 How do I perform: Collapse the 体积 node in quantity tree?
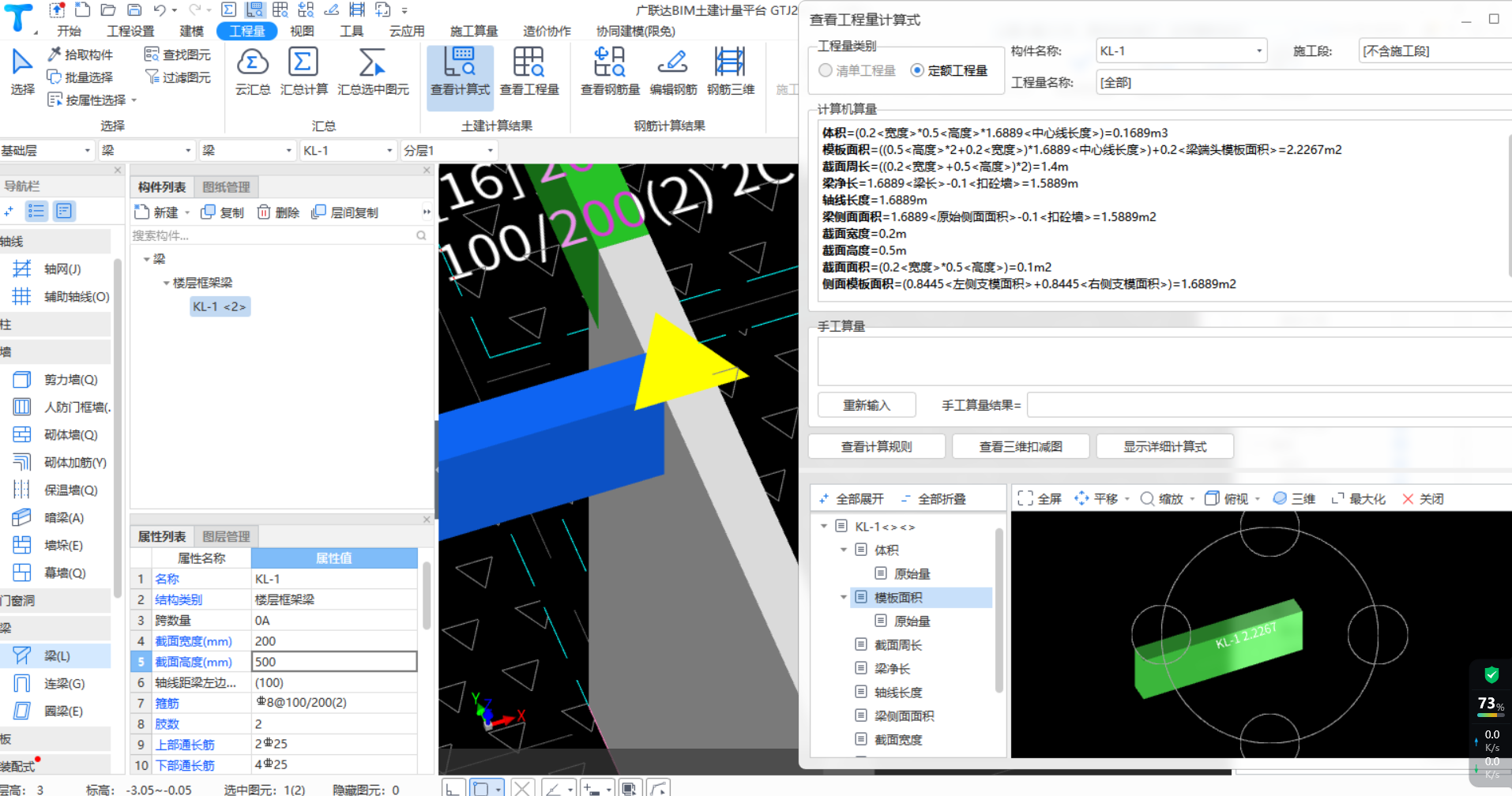[843, 550]
